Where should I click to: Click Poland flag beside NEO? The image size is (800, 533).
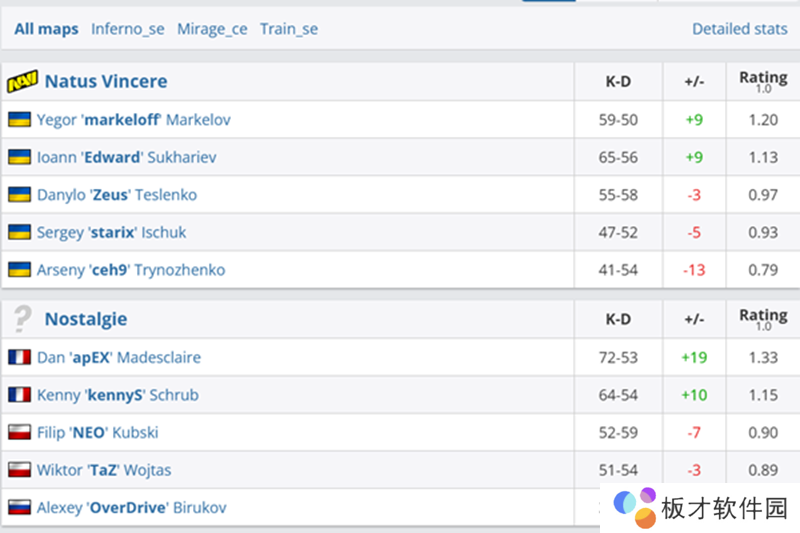[x=19, y=433]
